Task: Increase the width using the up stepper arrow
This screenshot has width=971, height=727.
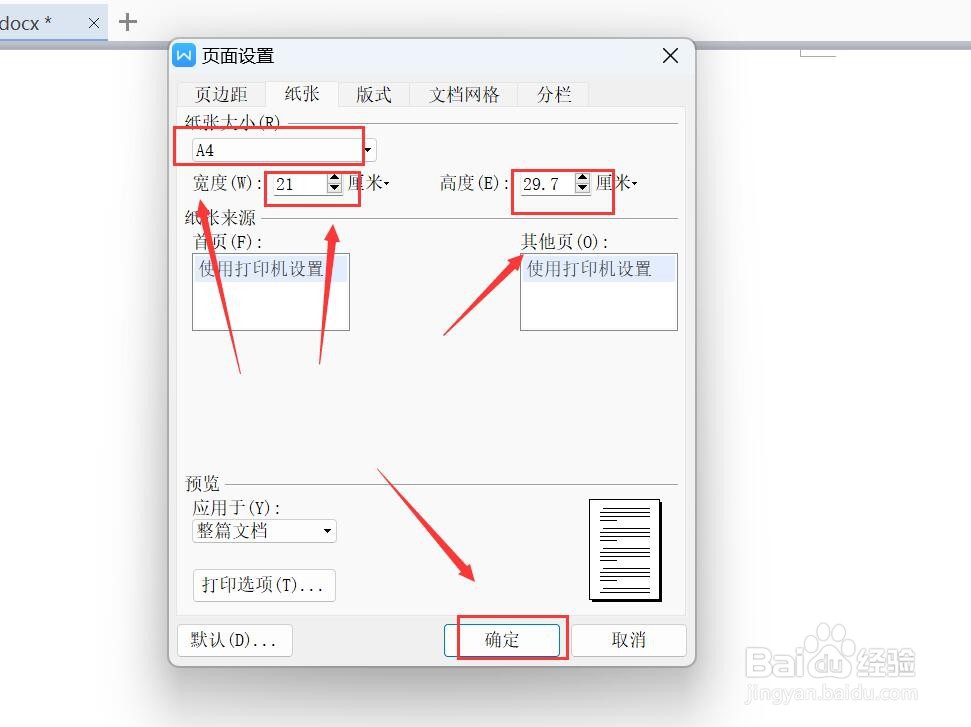Action: click(333, 178)
